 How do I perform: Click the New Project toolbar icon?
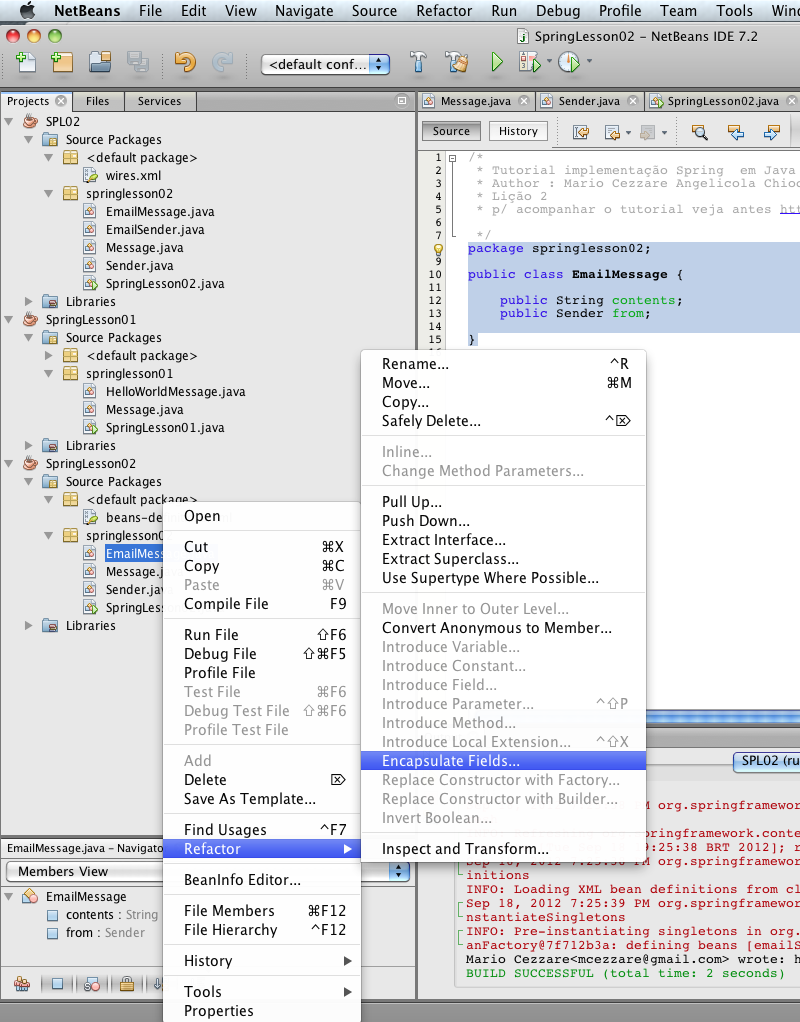[62, 62]
